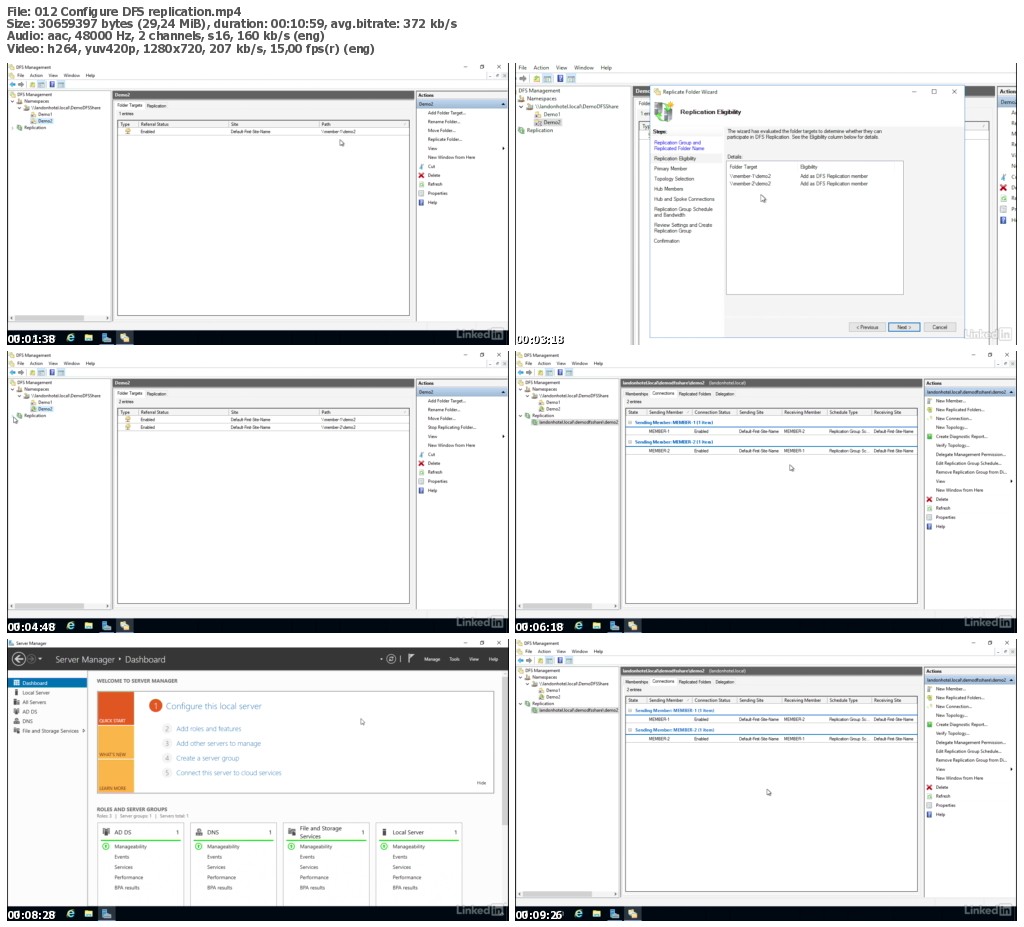Screen dimensions: 1024x927
Task: Collapse Sending Member MEMBER-1 group in 00:06:18 frame
Action: (x=630, y=423)
